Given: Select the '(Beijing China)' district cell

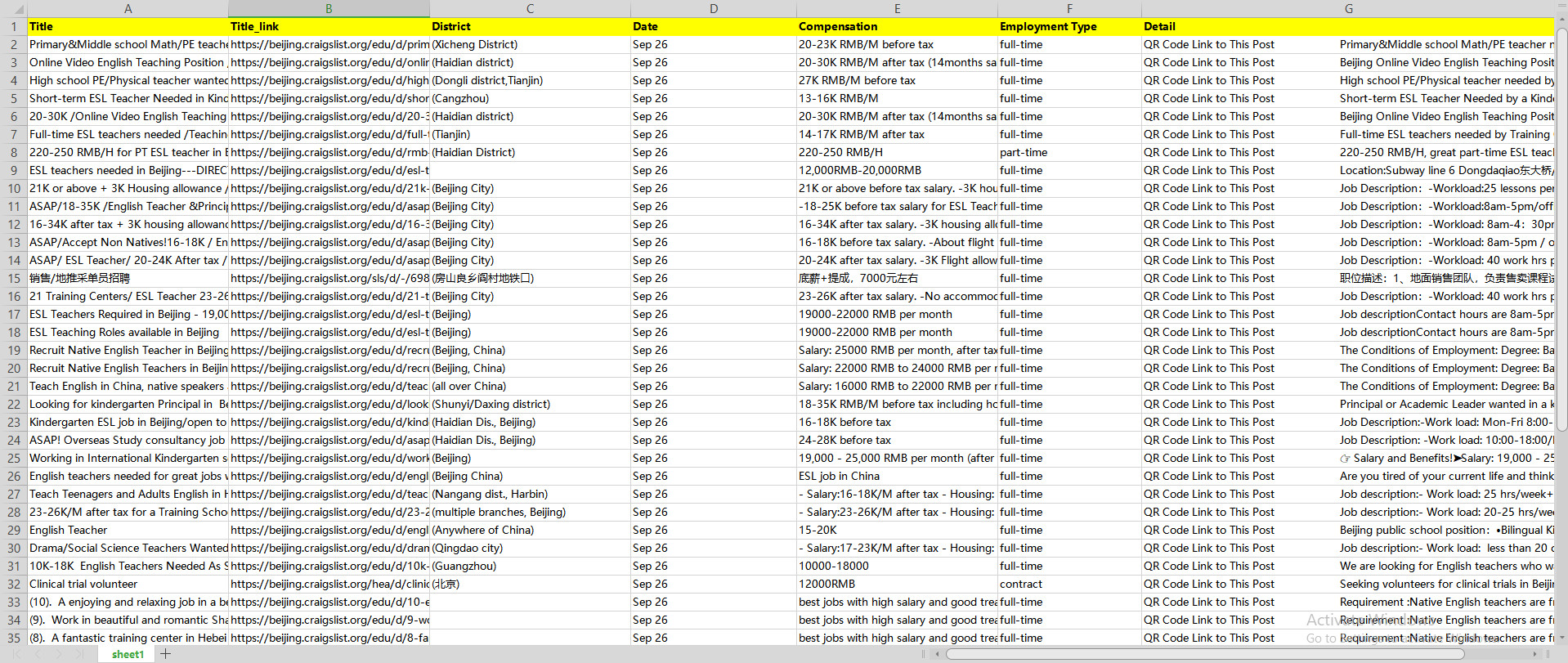Looking at the screenshot, I should click(x=530, y=476).
